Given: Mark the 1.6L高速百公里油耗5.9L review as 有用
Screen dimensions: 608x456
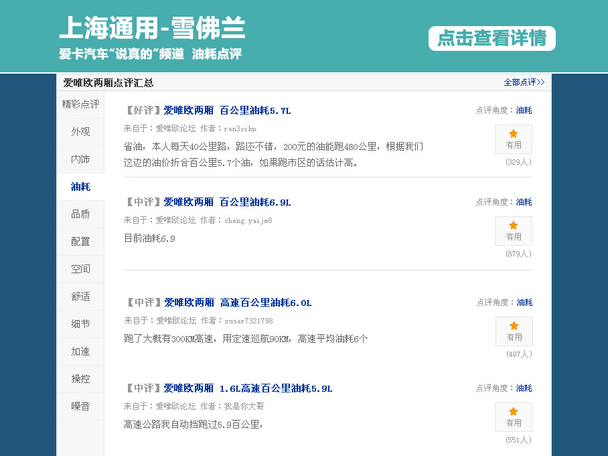Looking at the screenshot, I should click(x=513, y=416).
